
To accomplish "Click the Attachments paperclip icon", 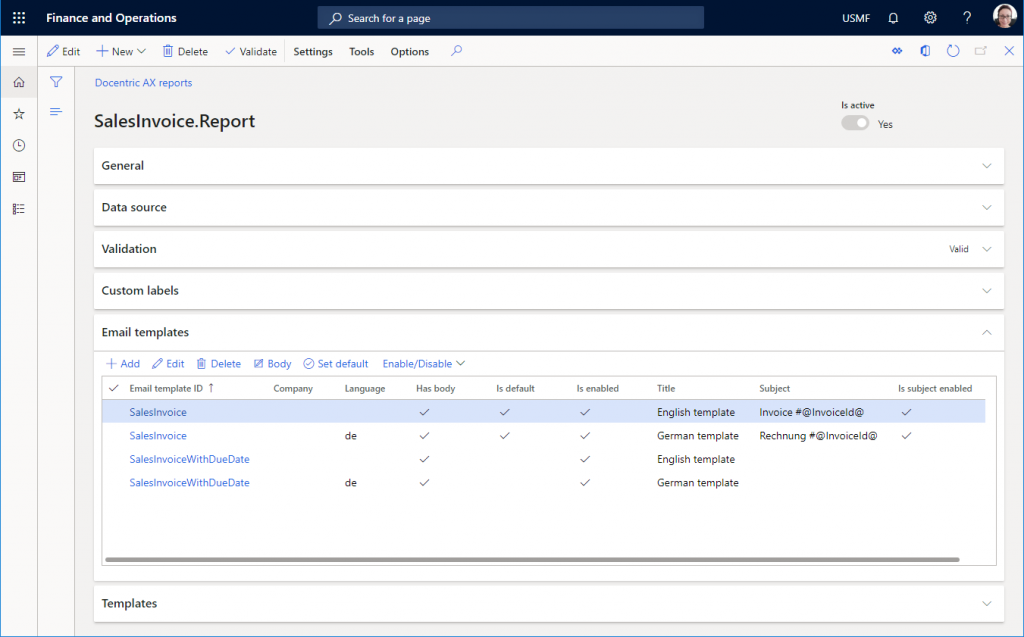I will click(x=897, y=50).
